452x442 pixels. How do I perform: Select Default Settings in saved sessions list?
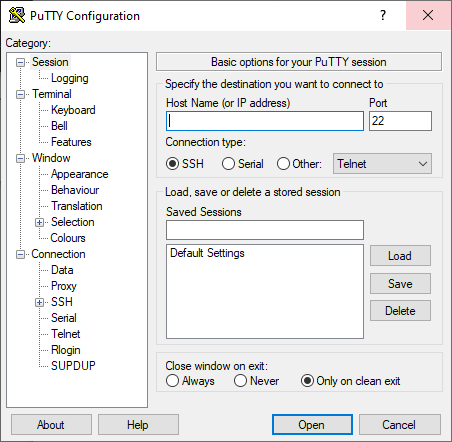coord(207,253)
